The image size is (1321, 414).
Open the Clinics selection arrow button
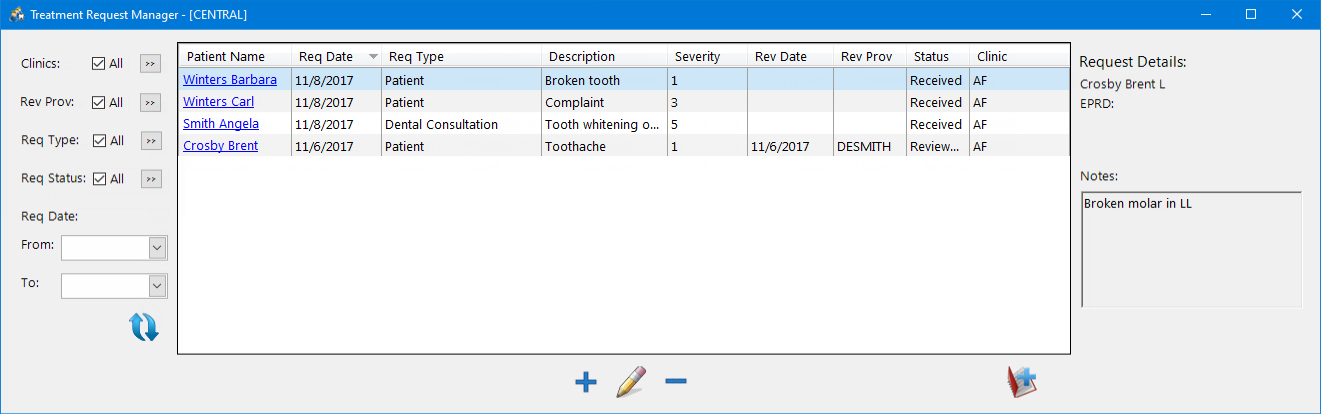click(150, 63)
